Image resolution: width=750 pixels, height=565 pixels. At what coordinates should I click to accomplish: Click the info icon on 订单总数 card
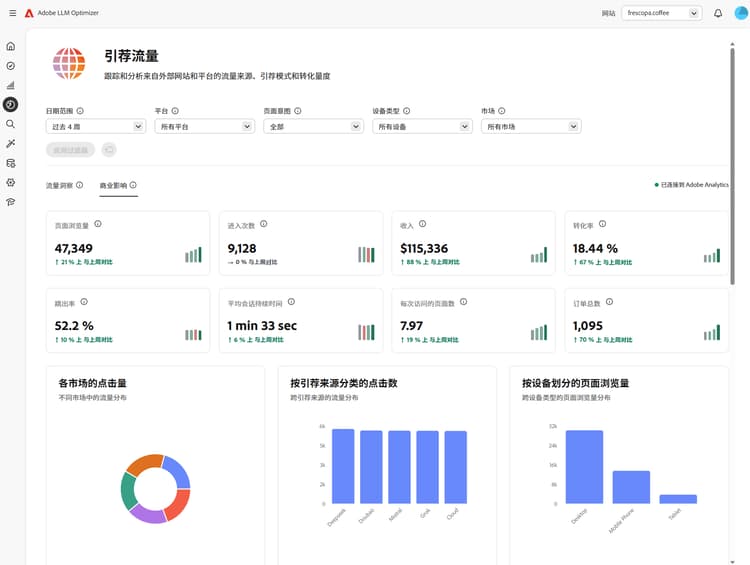point(609,301)
